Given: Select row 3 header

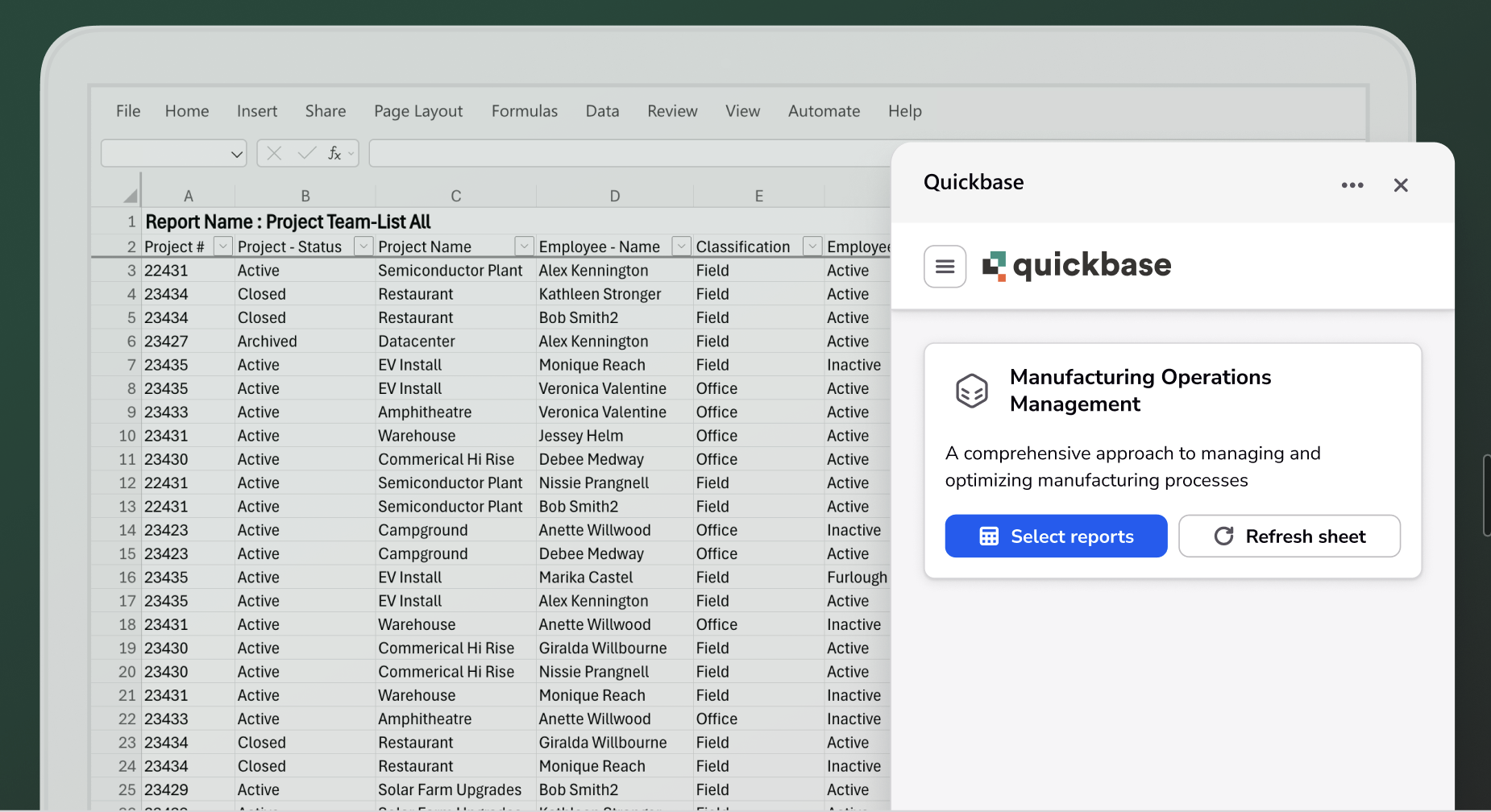Looking at the screenshot, I should (116, 271).
